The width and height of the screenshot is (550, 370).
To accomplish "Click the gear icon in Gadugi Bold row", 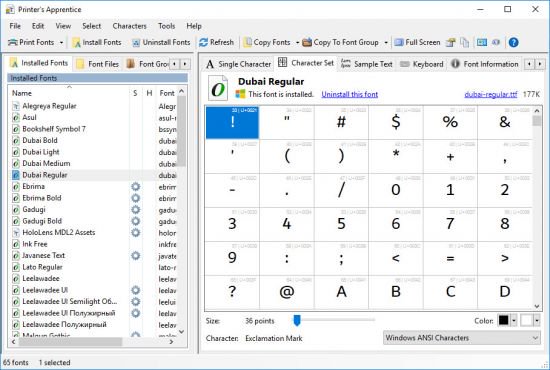I will [x=136, y=221].
